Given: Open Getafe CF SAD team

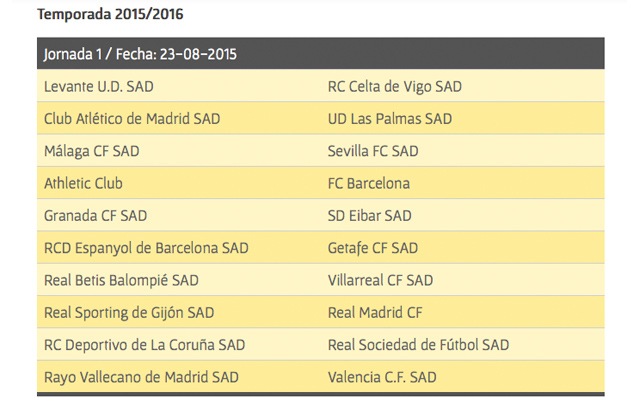Looking at the screenshot, I should 373,248.
